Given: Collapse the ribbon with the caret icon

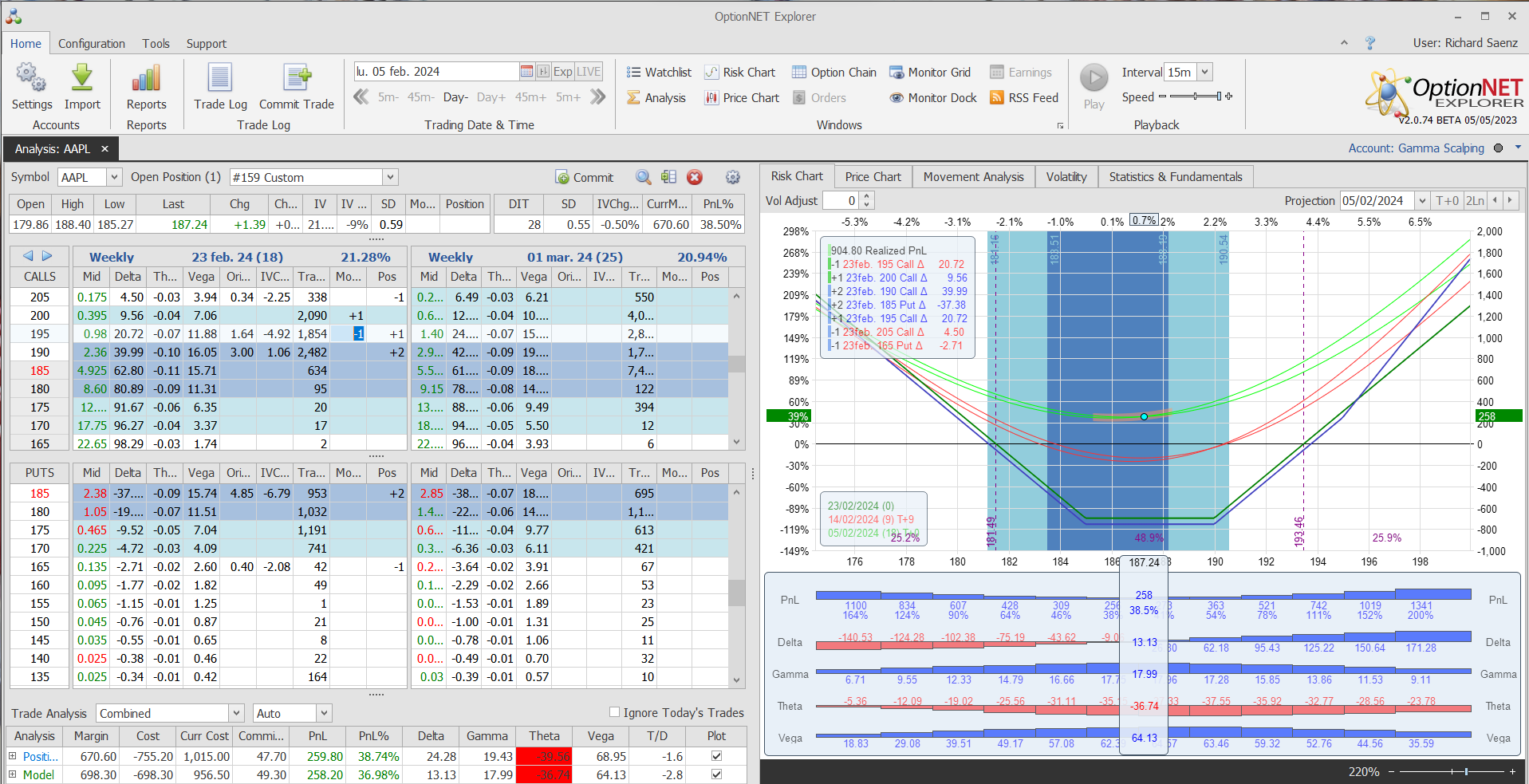Looking at the screenshot, I should [1344, 43].
